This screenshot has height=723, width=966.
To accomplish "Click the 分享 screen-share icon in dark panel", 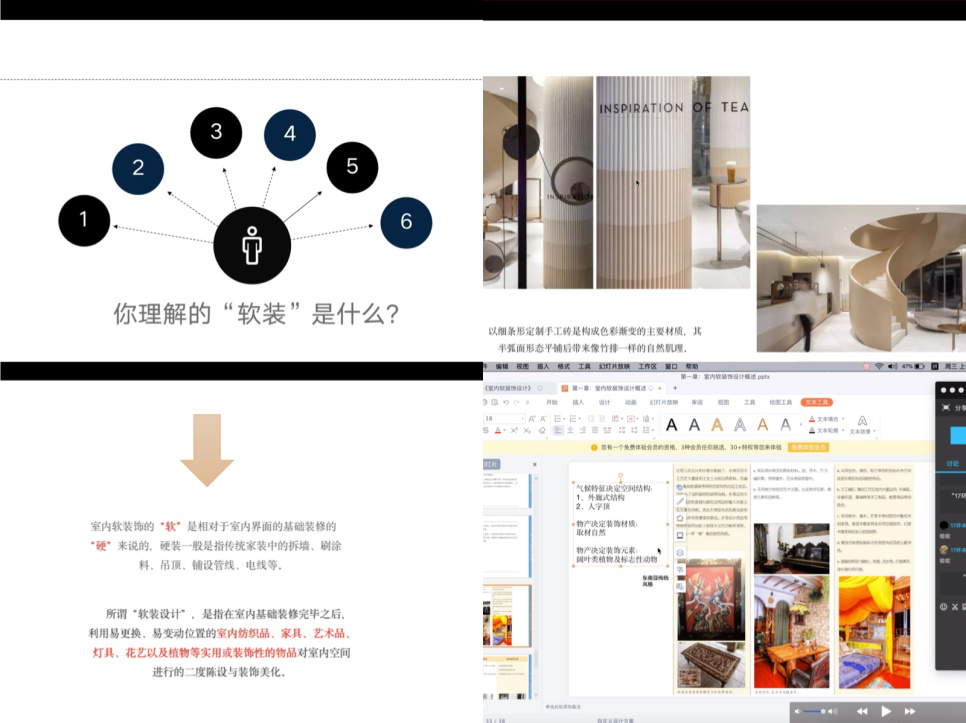I will [946, 408].
